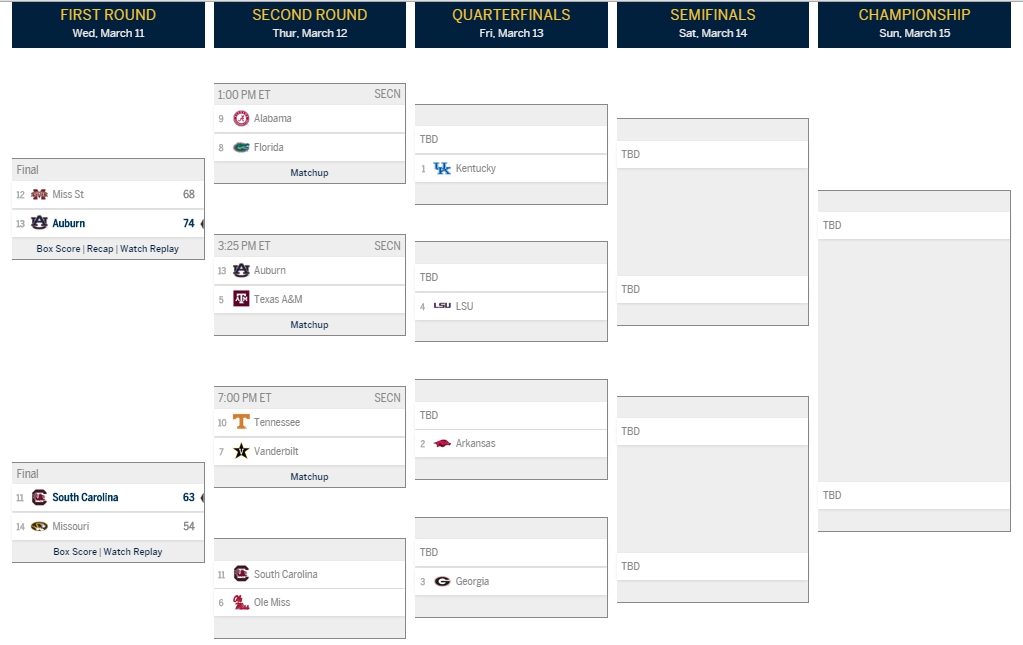Click the Ole Miss logo

241,603
